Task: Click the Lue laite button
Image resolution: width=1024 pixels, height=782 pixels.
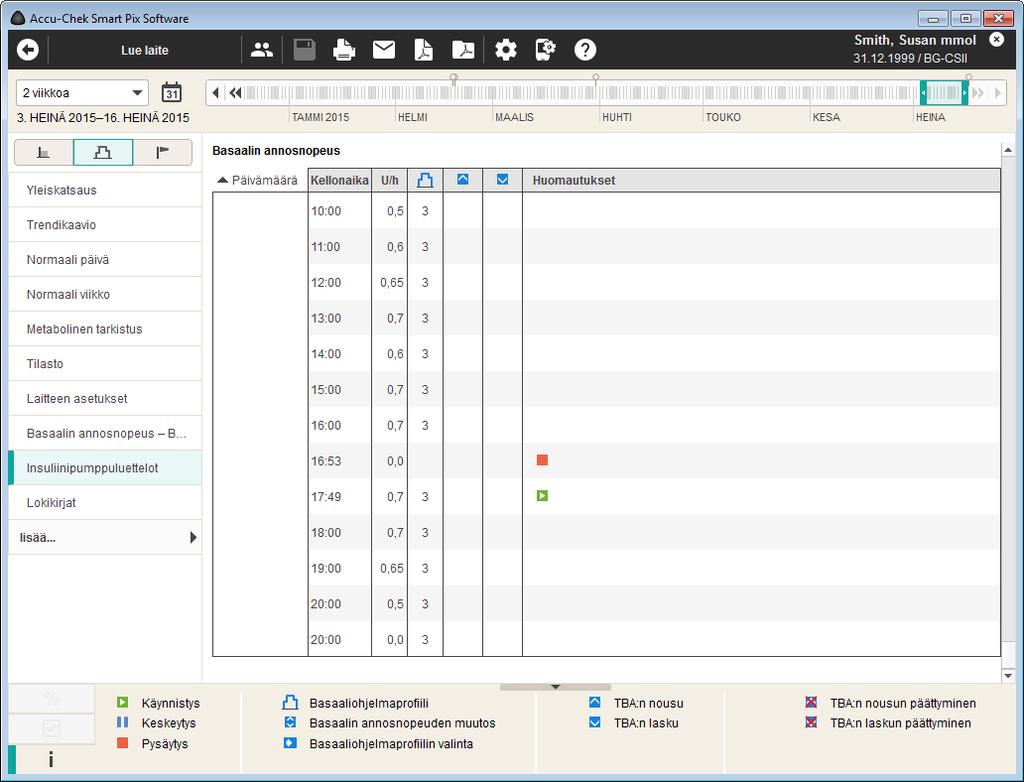Action: click(144, 50)
